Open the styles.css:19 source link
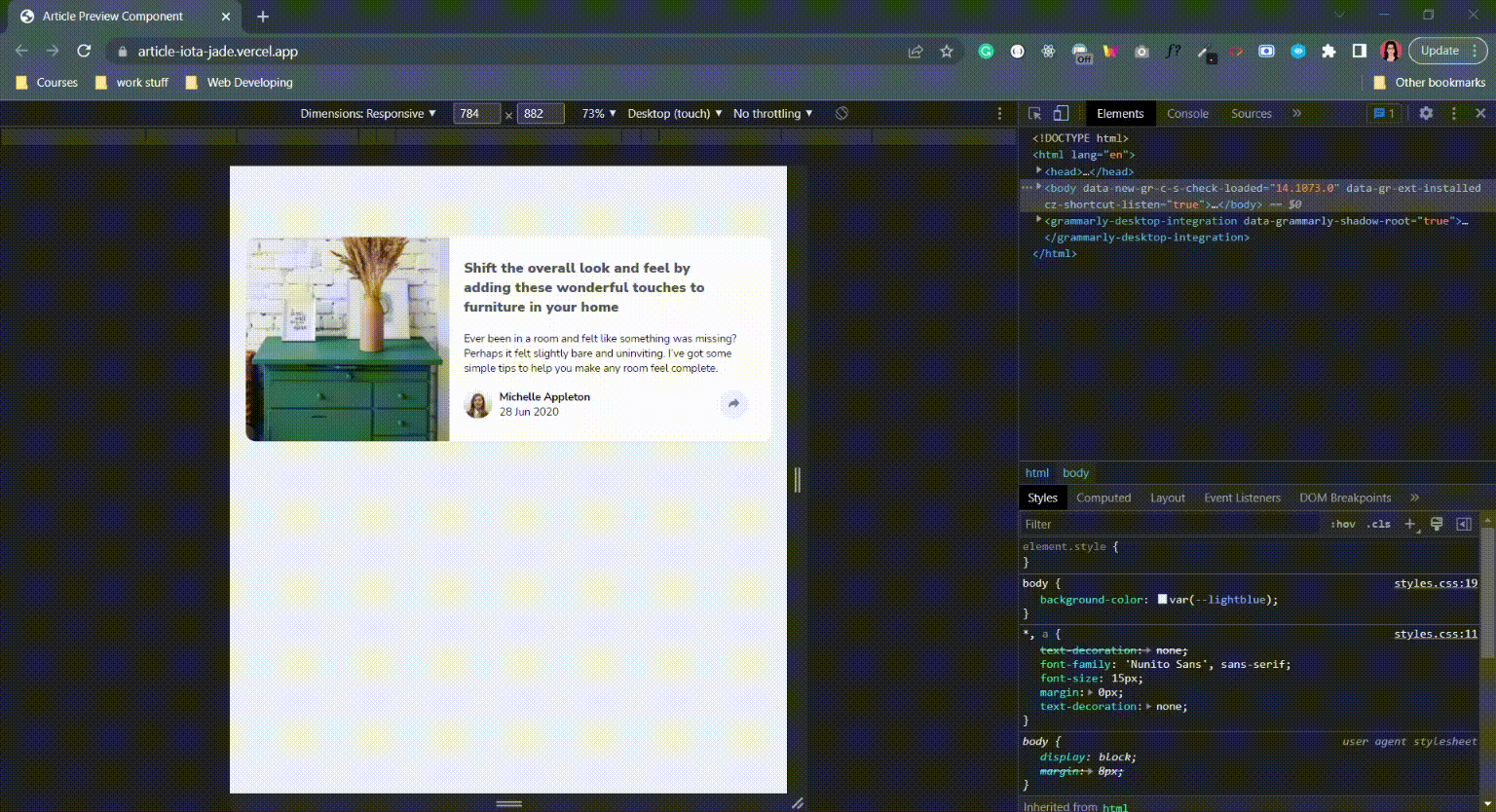 1436,583
